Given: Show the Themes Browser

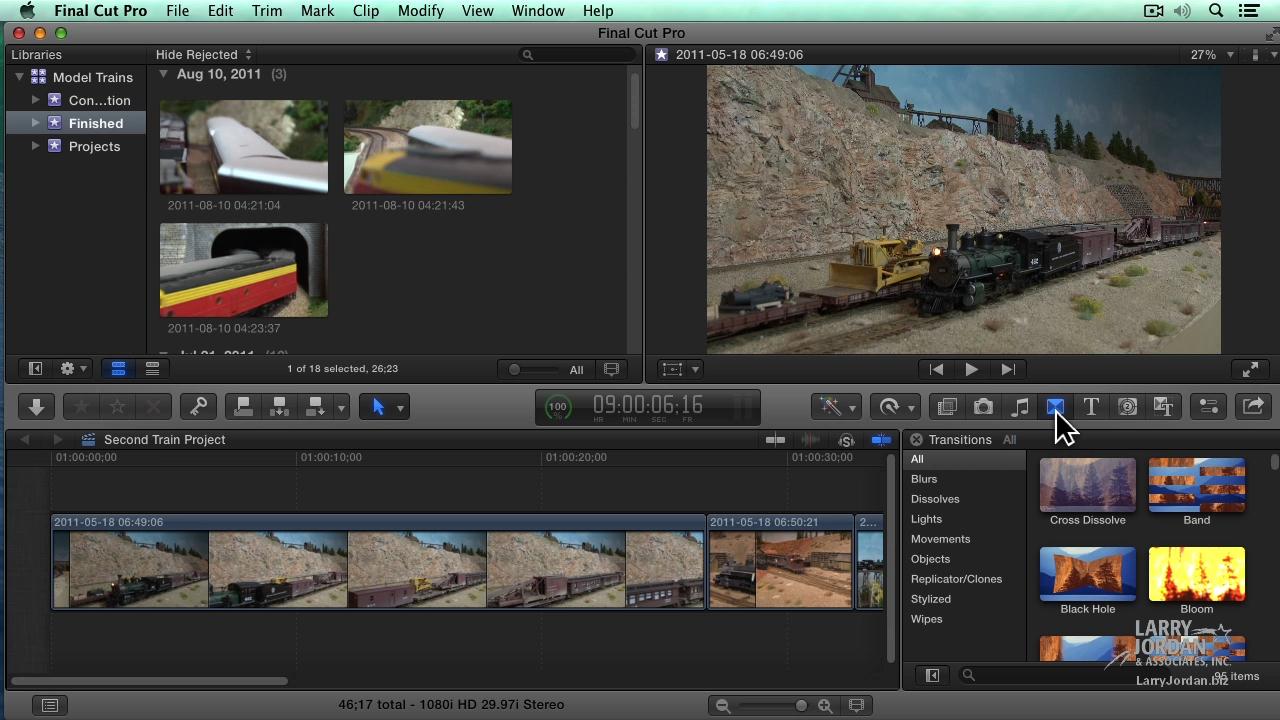Looking at the screenshot, I should (1163, 407).
